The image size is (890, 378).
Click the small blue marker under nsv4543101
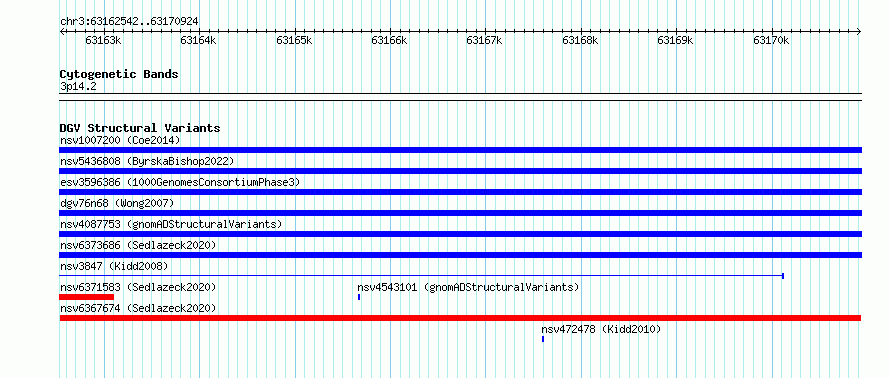359,297
